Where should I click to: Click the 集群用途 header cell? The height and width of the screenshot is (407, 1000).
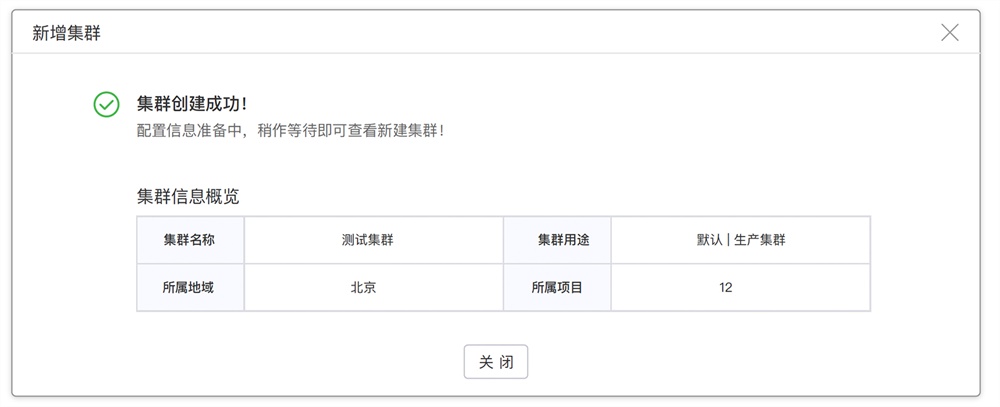[557, 240]
